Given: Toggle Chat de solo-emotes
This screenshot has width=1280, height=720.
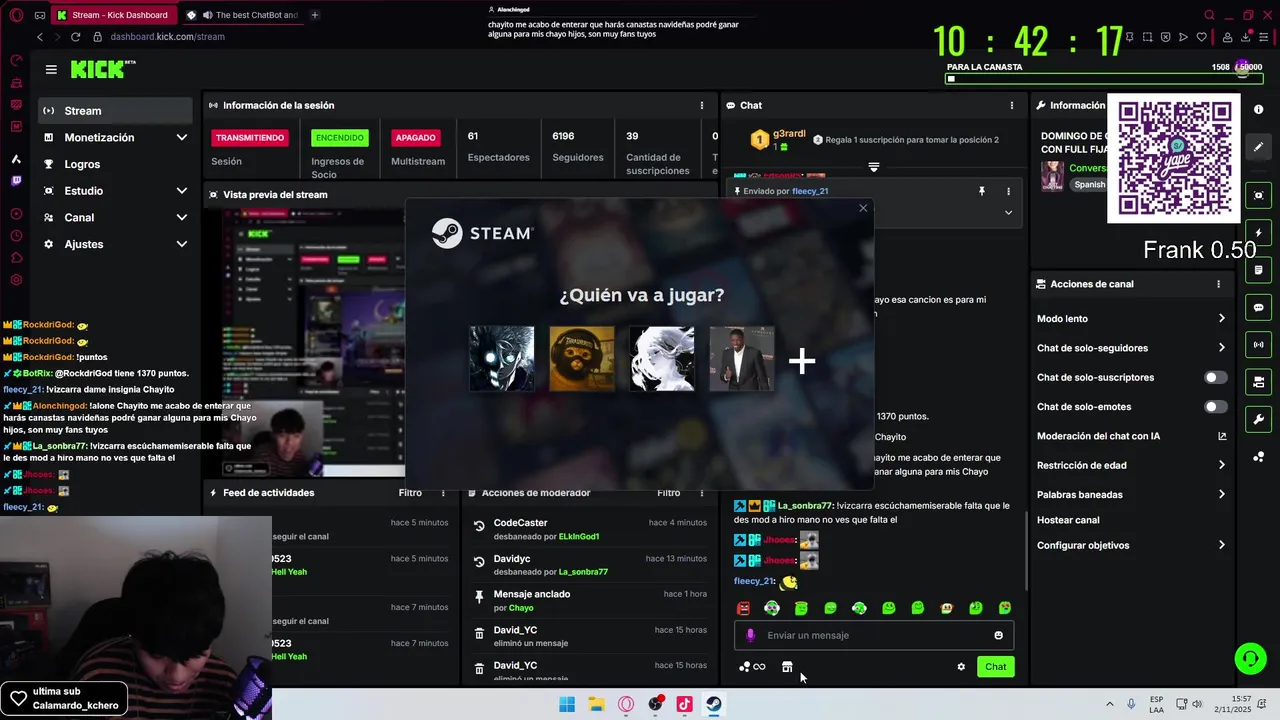Looking at the screenshot, I should 1215,407.
